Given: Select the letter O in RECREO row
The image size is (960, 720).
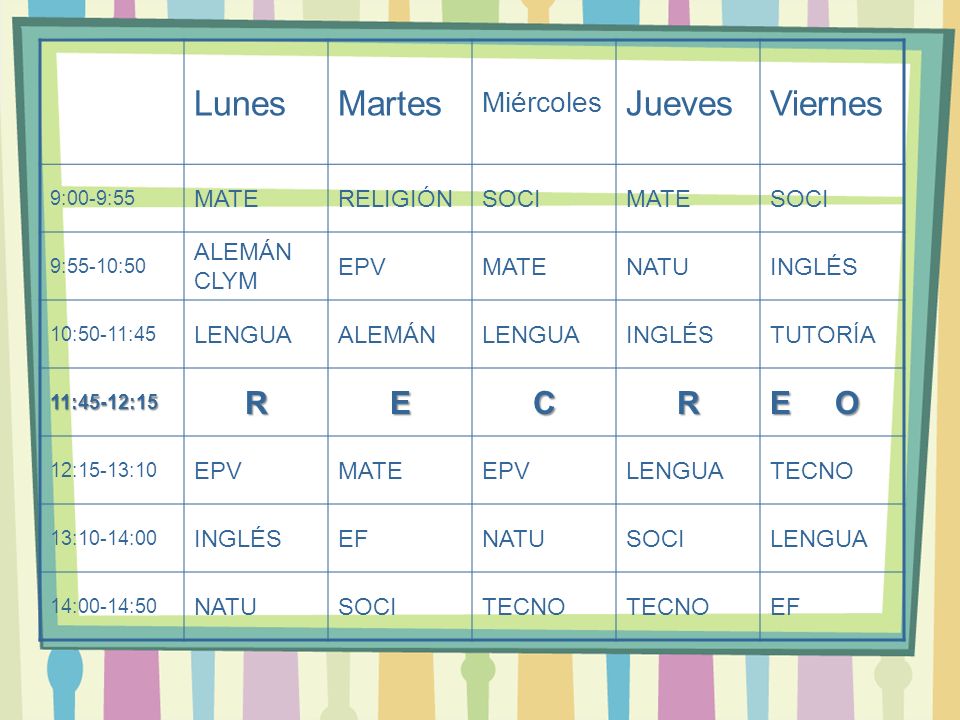Looking at the screenshot, I should [x=847, y=403].
